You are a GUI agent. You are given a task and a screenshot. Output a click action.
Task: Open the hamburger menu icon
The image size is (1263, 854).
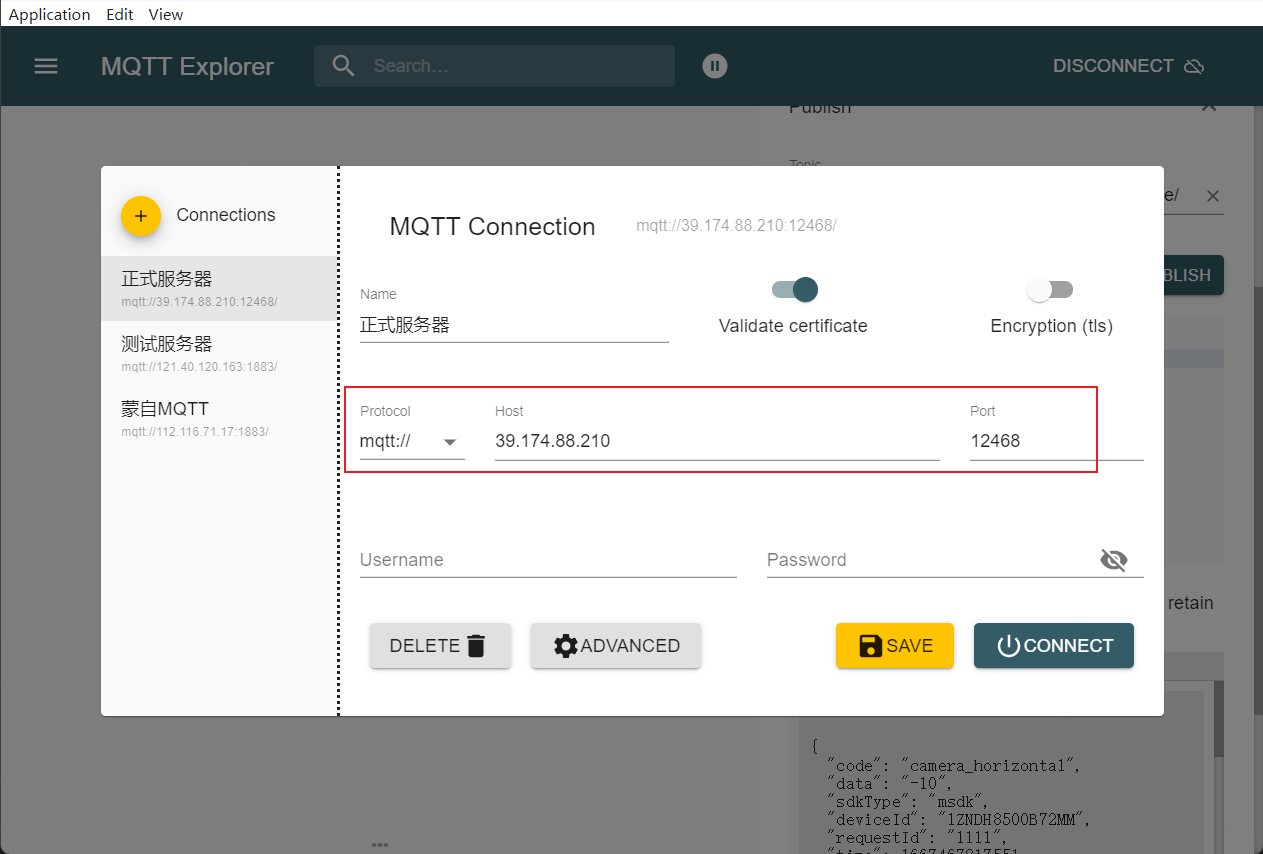click(46, 66)
